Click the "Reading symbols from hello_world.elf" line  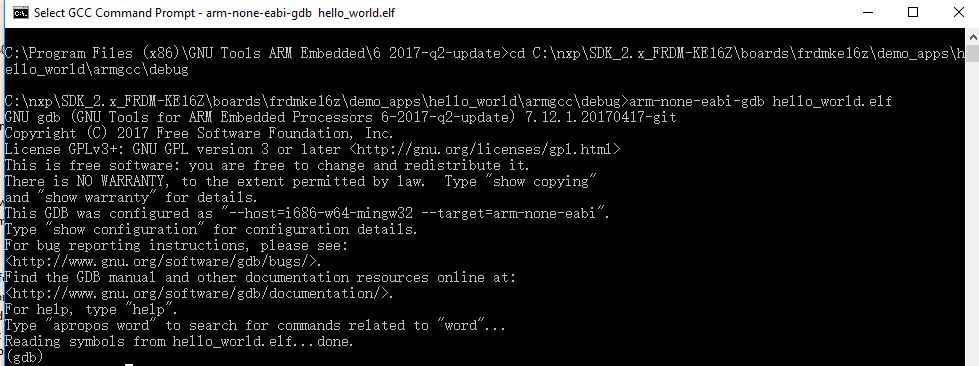click(179, 342)
